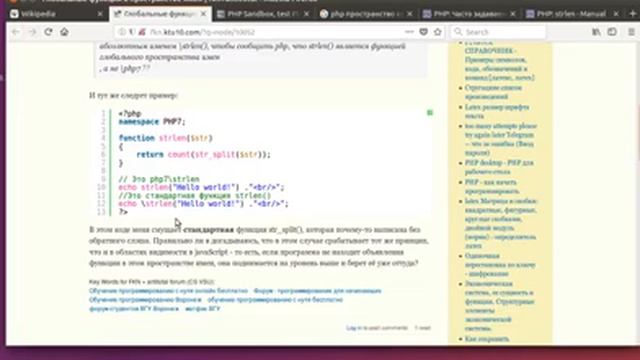
Task: Click the Pocket save icon in address bar
Action: click(424, 32)
